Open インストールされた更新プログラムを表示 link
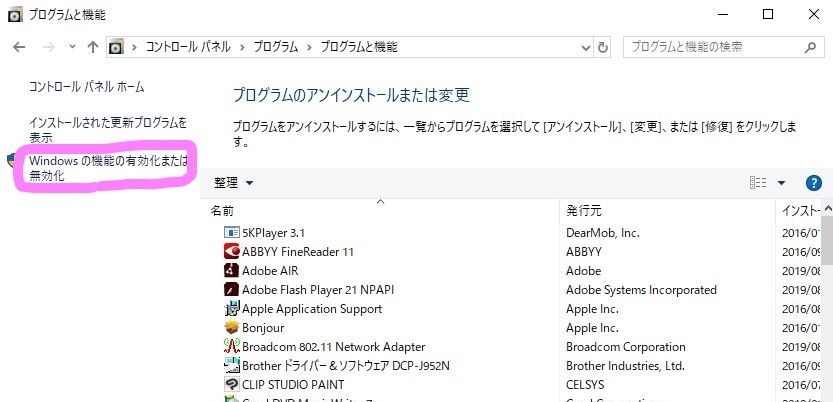The image size is (833, 402). point(108,131)
